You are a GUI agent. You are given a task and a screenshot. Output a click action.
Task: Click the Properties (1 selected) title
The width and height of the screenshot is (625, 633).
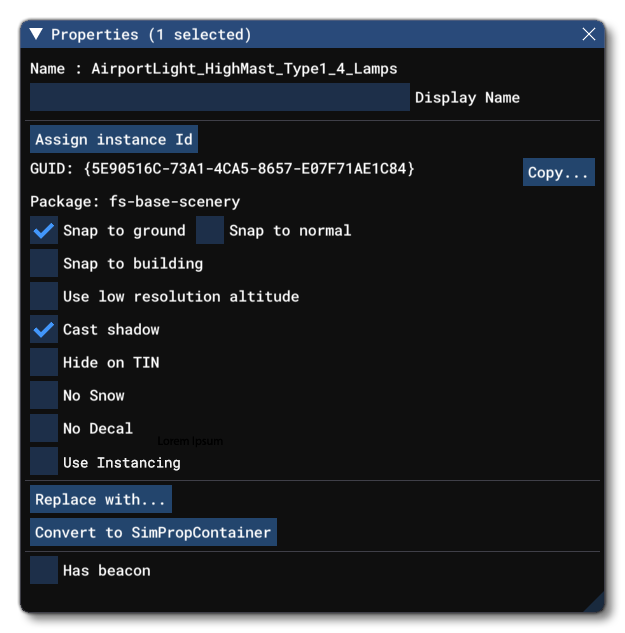(151, 35)
